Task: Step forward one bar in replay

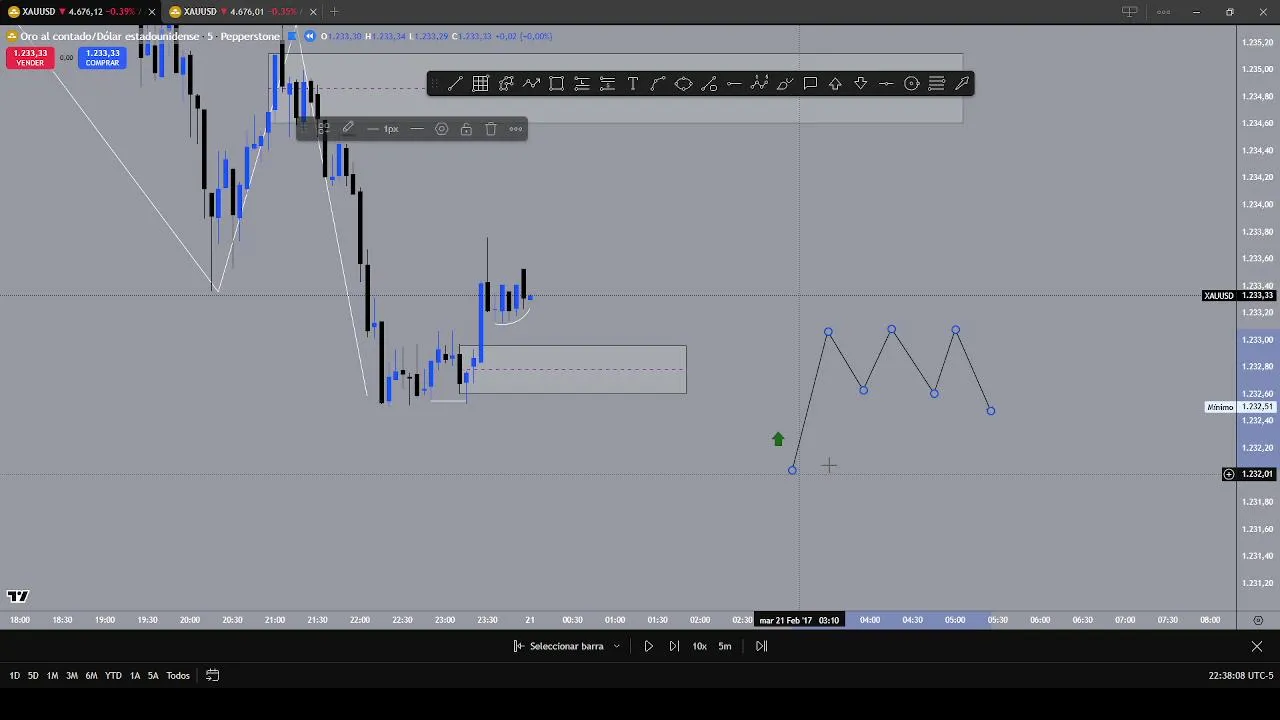Action: click(x=674, y=646)
